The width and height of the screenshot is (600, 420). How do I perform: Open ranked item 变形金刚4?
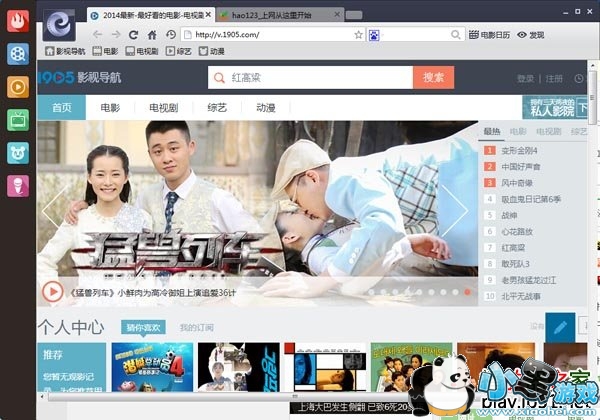[x=519, y=150]
